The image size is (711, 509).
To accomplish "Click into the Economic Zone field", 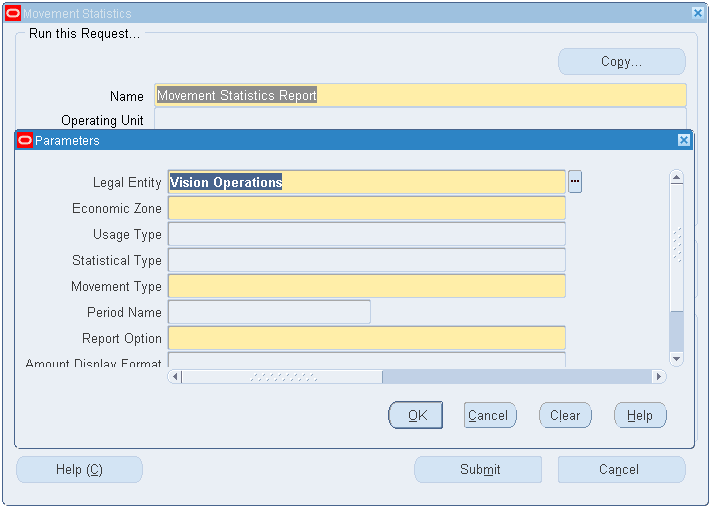I will tap(366, 208).
